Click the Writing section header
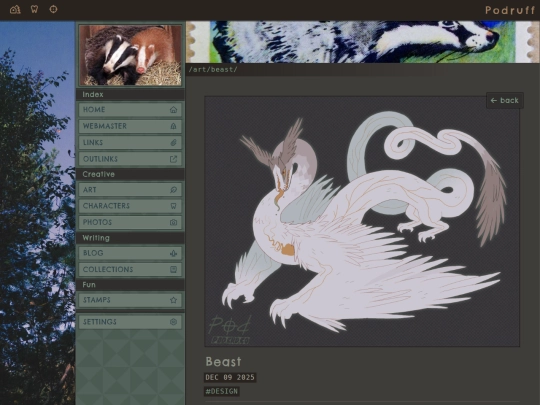Screen dimensions: 540x405 click(96, 238)
